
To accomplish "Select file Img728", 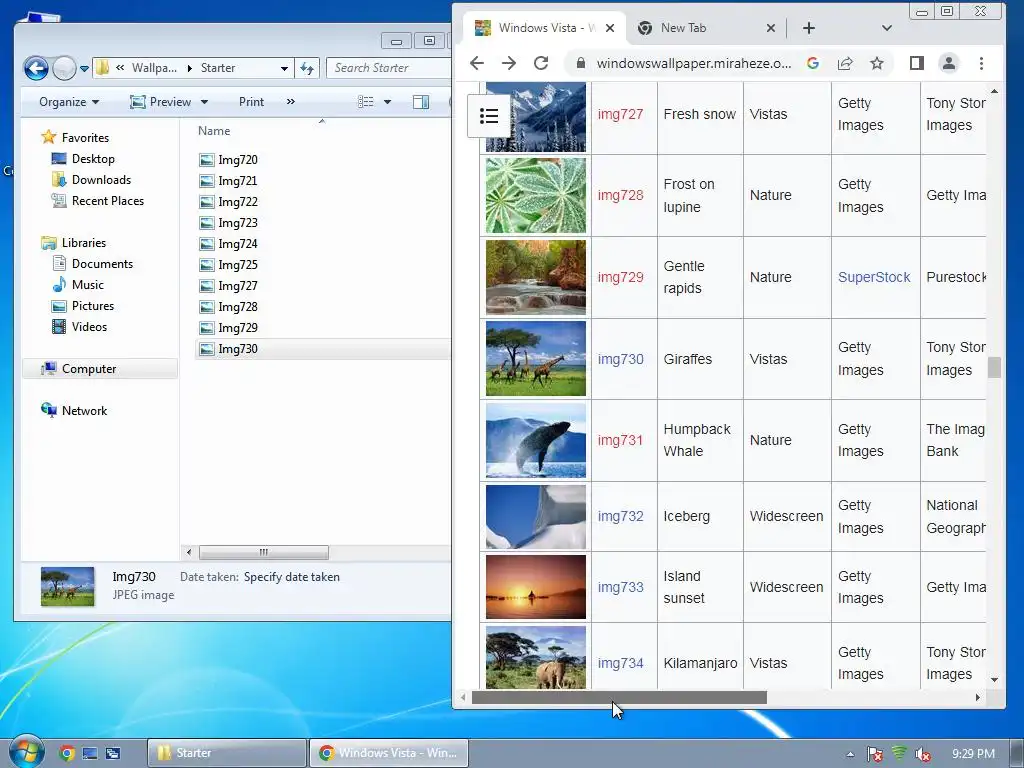I will [238, 306].
